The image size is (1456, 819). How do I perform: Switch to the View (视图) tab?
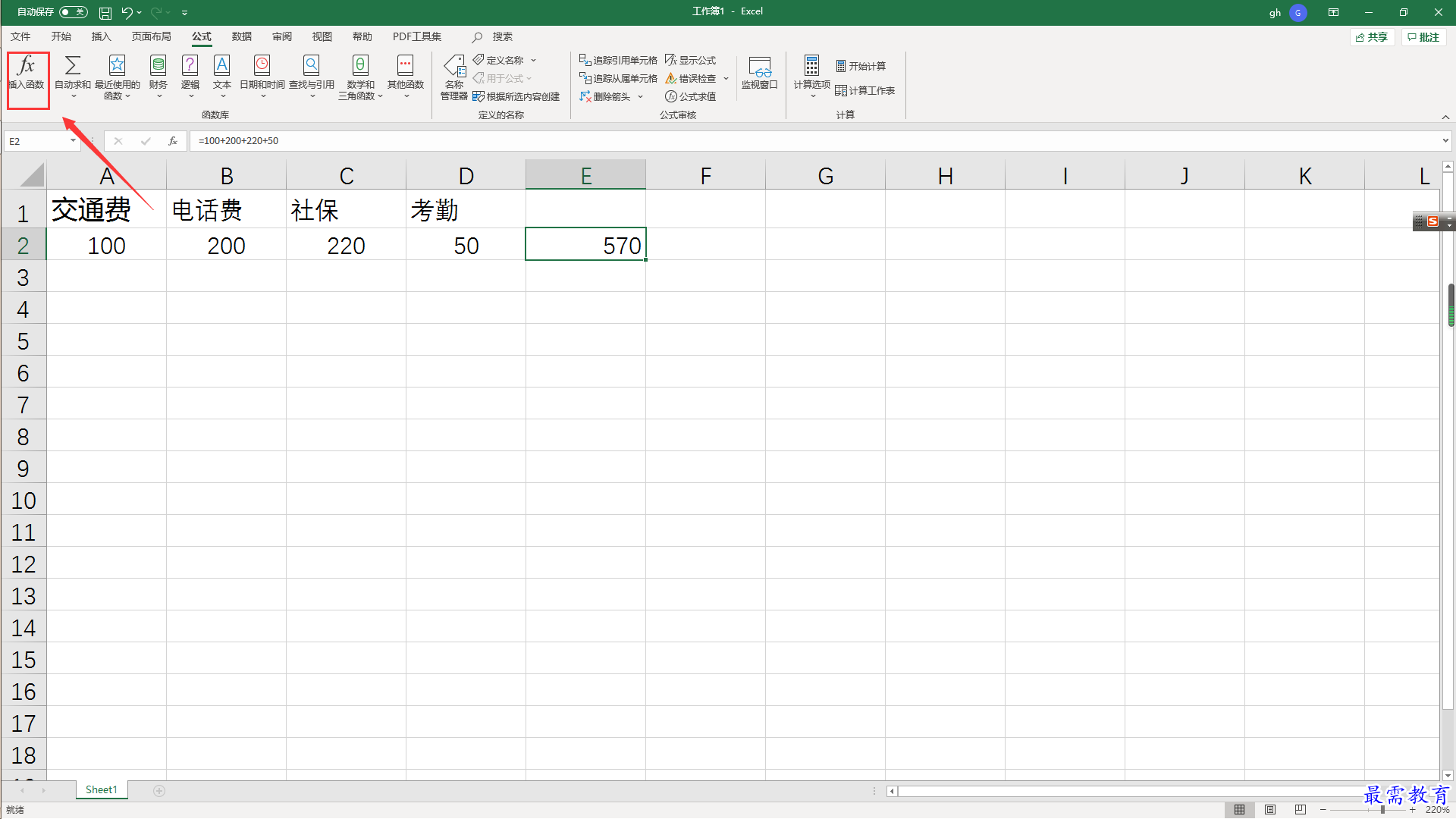pyautogui.click(x=322, y=36)
